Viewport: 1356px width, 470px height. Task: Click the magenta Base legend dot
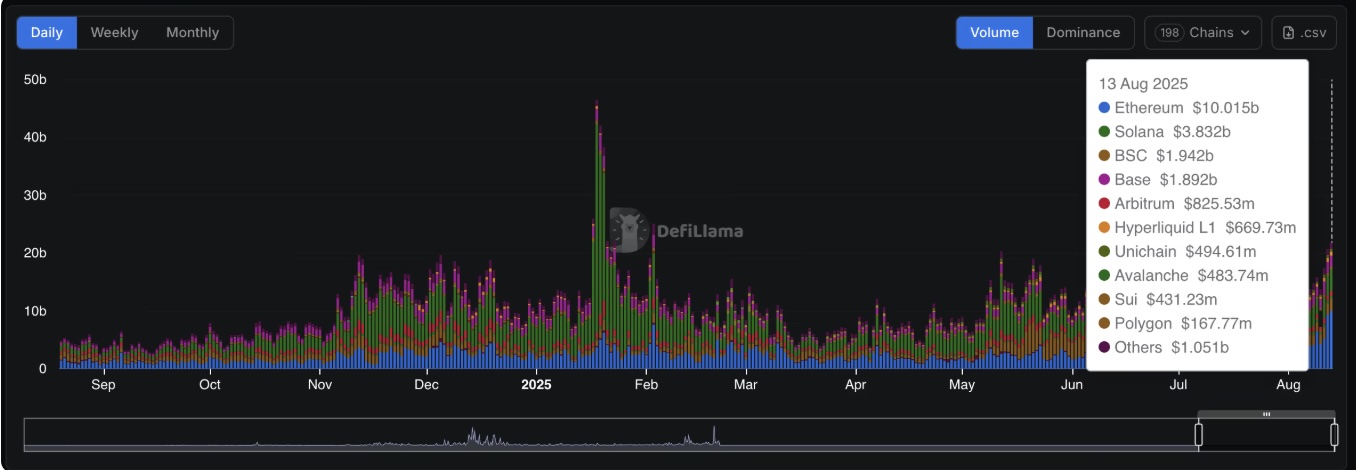[1104, 179]
